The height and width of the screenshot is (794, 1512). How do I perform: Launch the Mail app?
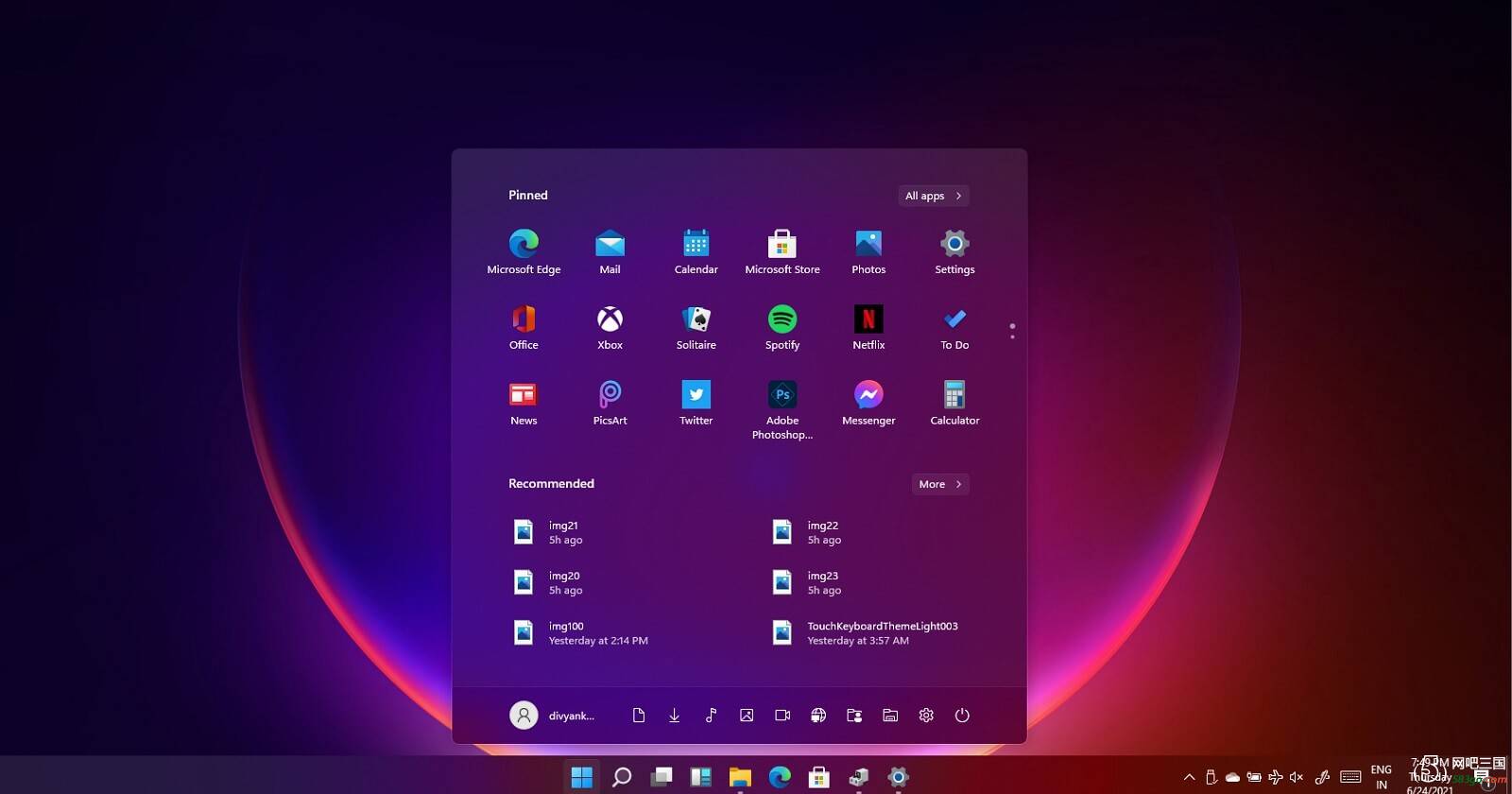click(x=610, y=251)
